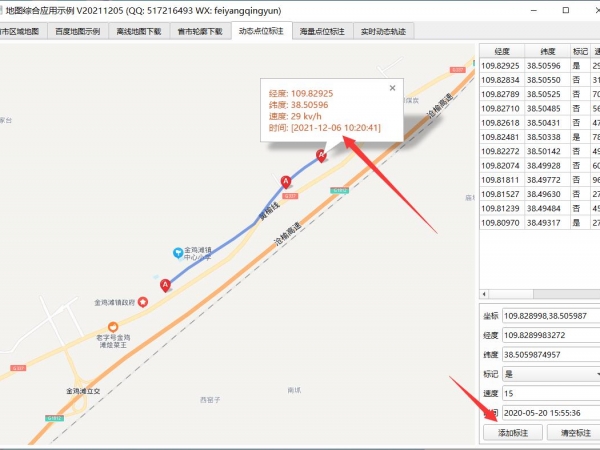Image resolution: width=600 pixels, height=450 pixels.
Task: Click the 添加标注 button
Action: point(513,433)
